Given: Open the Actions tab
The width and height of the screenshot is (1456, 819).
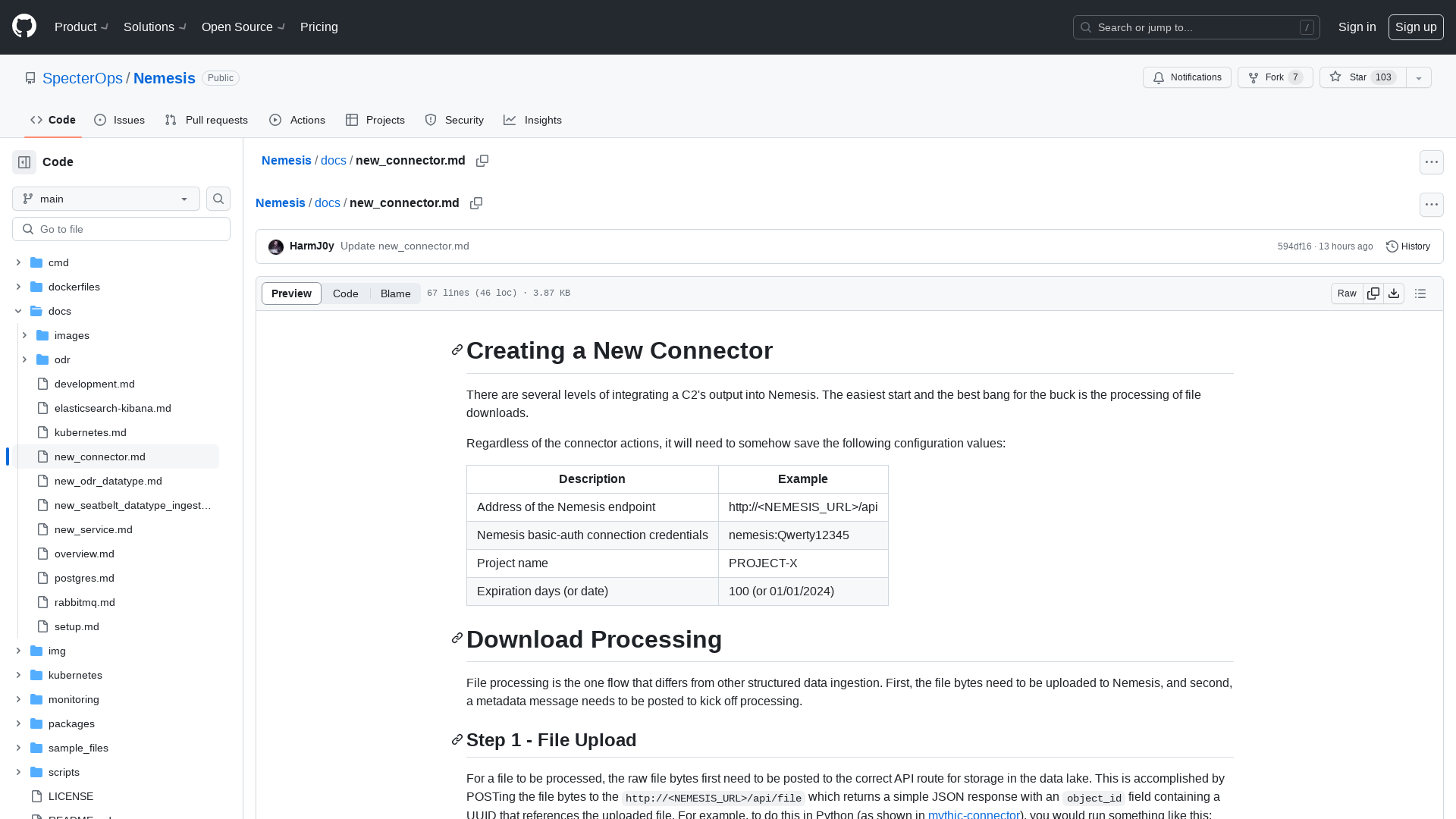Looking at the screenshot, I should (297, 120).
